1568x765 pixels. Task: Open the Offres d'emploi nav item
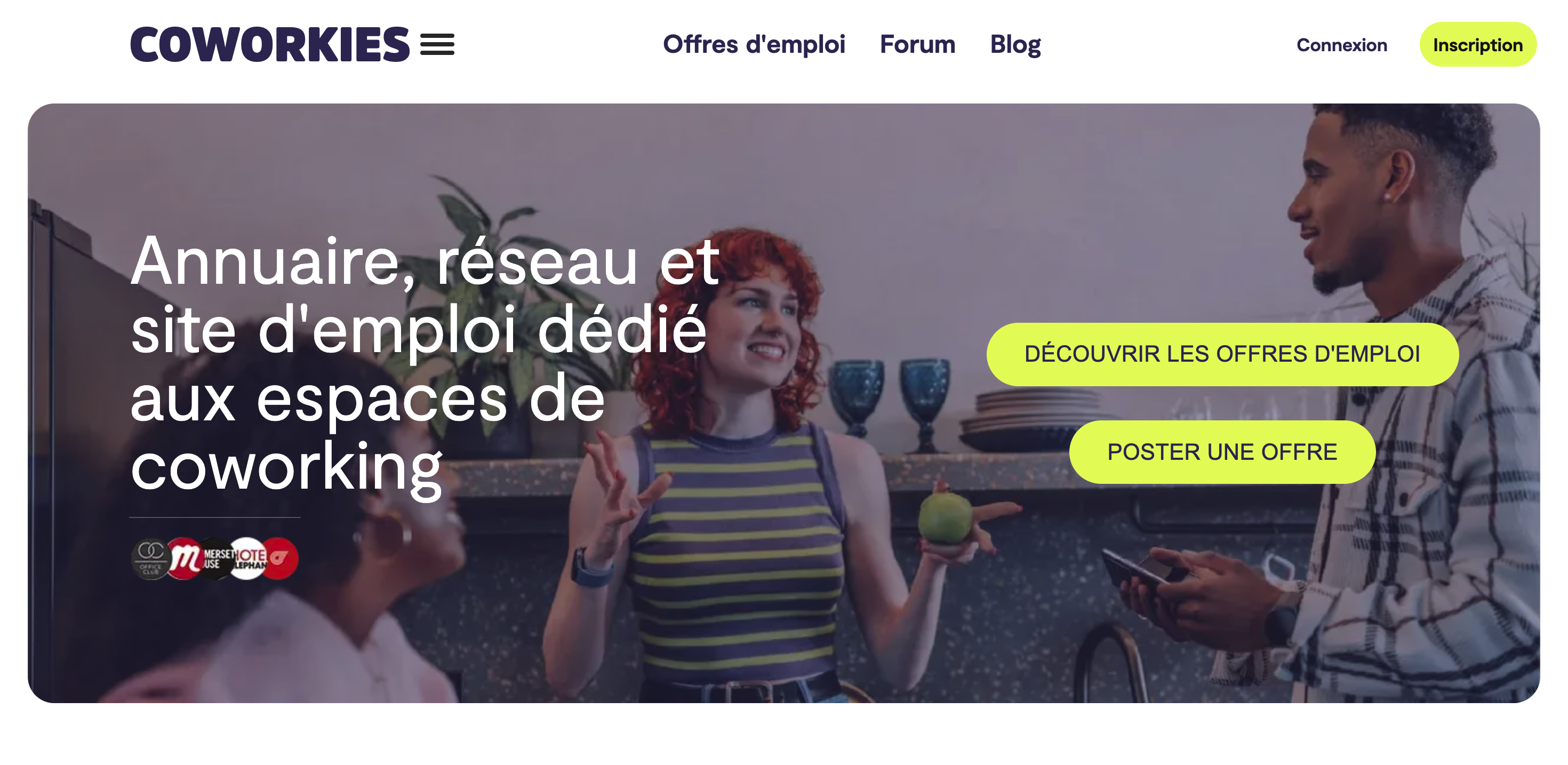pyautogui.click(x=754, y=44)
